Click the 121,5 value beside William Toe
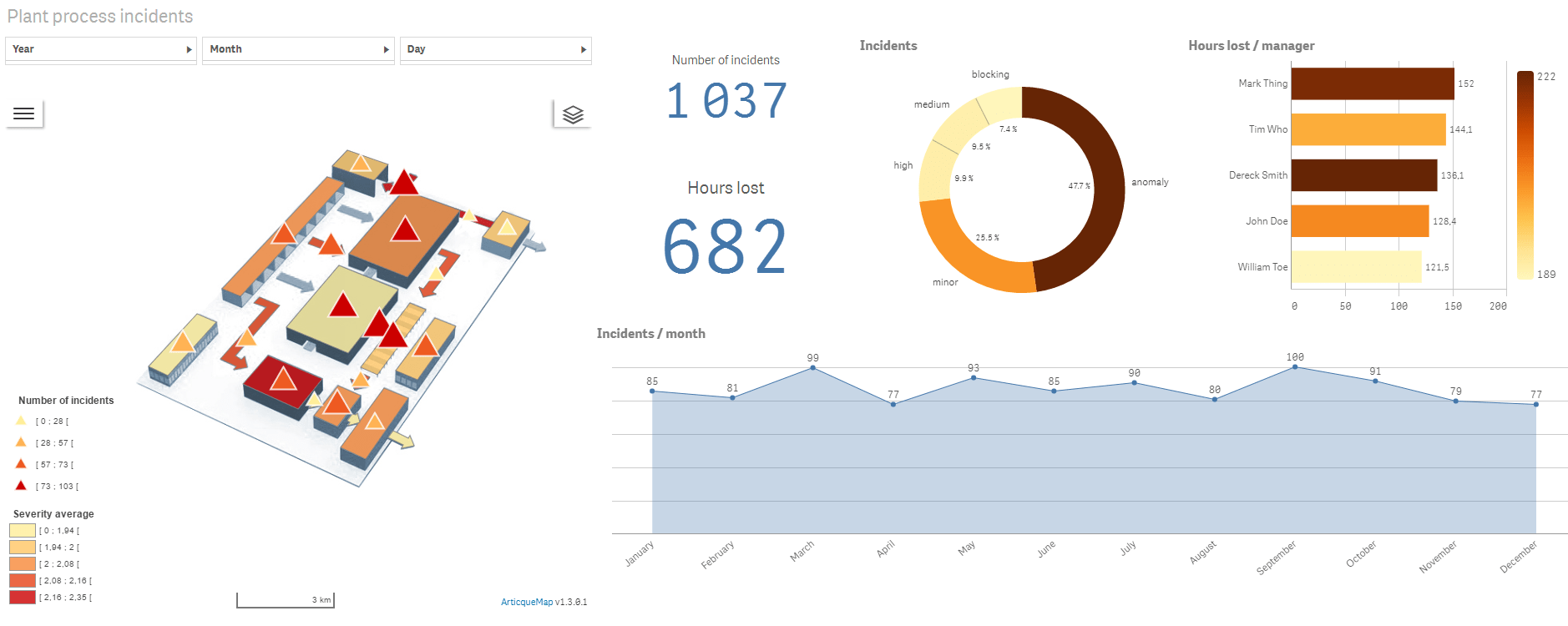Image resolution: width=1568 pixels, height=626 pixels. [1437, 267]
